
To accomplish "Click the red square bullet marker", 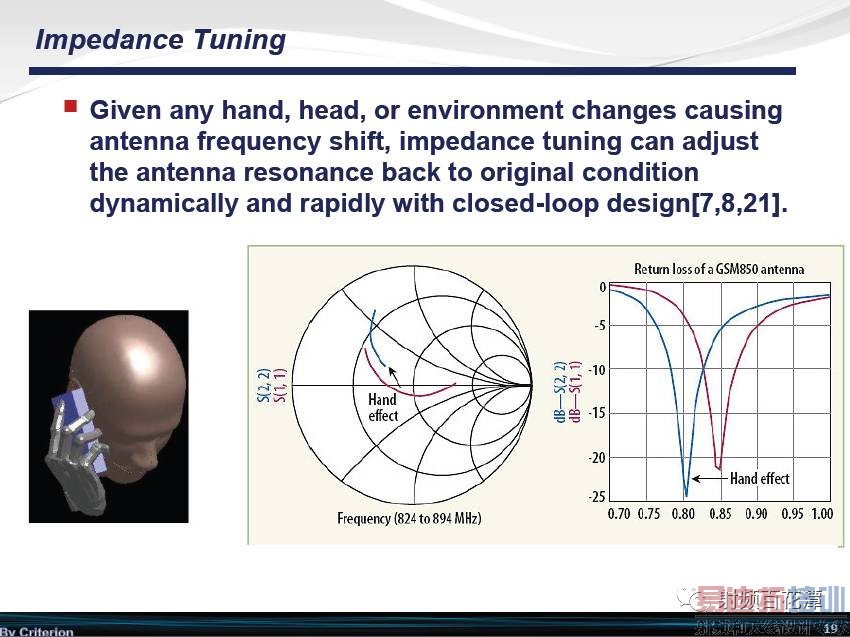I will (70, 105).
